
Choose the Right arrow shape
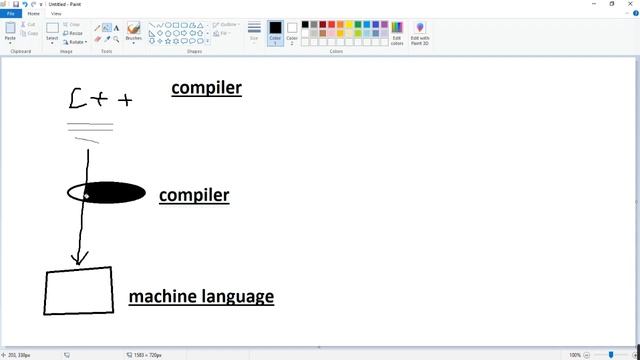click(x=184, y=33)
